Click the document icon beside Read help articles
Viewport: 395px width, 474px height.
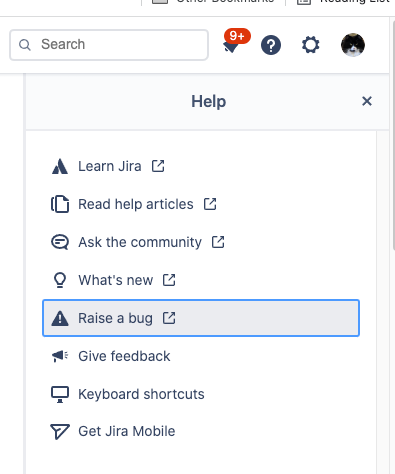[60, 204]
